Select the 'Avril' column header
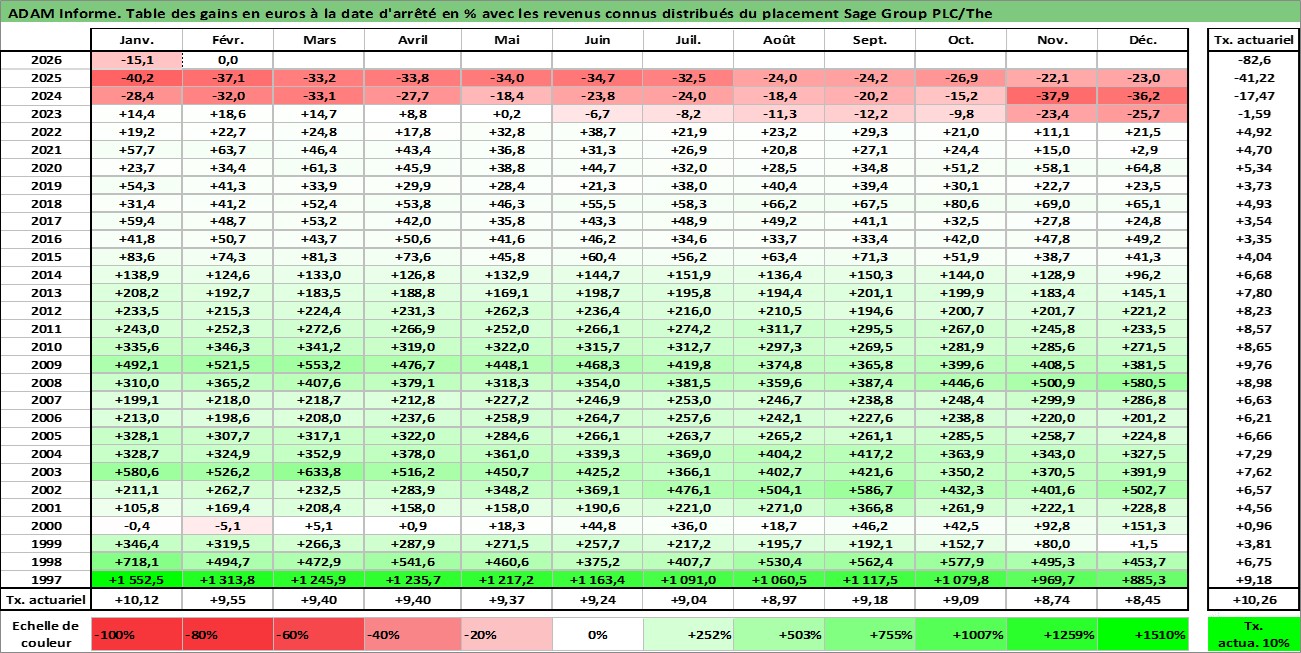The height and width of the screenshot is (653, 1301). click(x=412, y=40)
